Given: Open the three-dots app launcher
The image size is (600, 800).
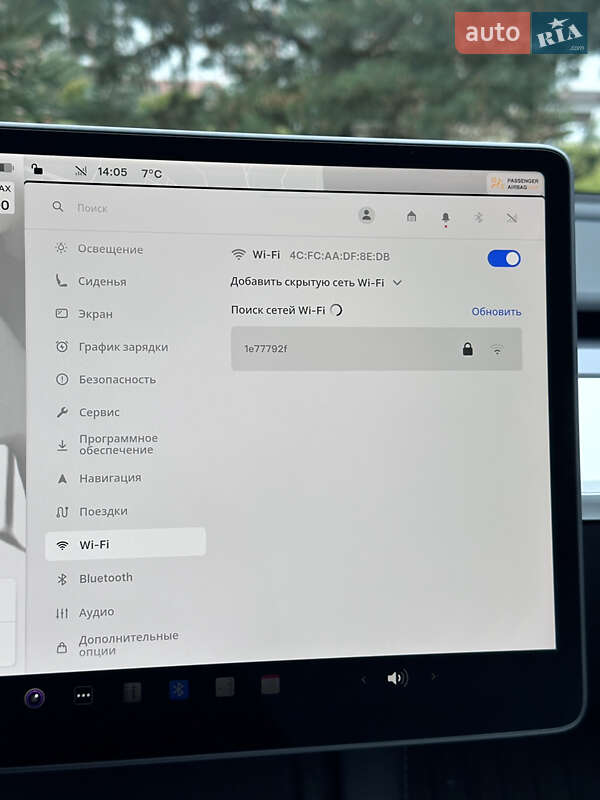Looking at the screenshot, I should coord(83,695).
